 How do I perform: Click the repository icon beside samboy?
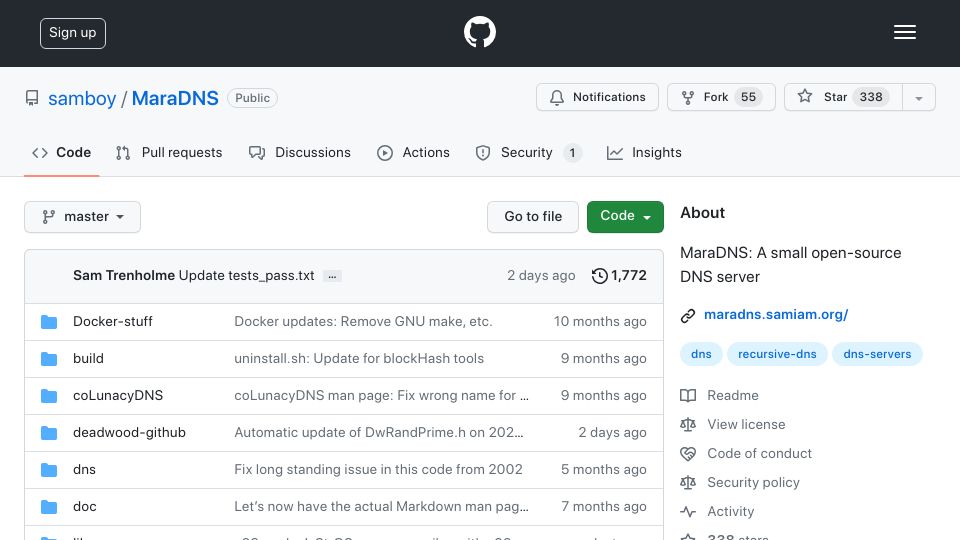[32, 98]
